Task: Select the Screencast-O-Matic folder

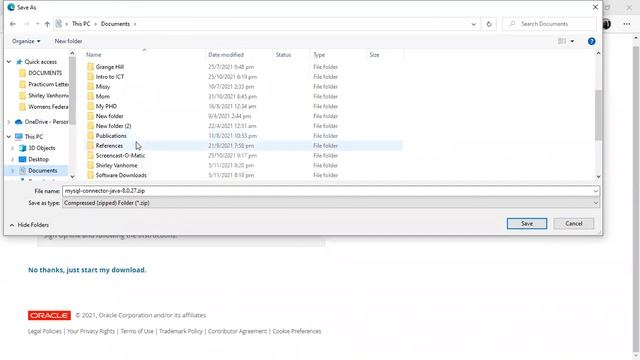Action: (x=120, y=156)
